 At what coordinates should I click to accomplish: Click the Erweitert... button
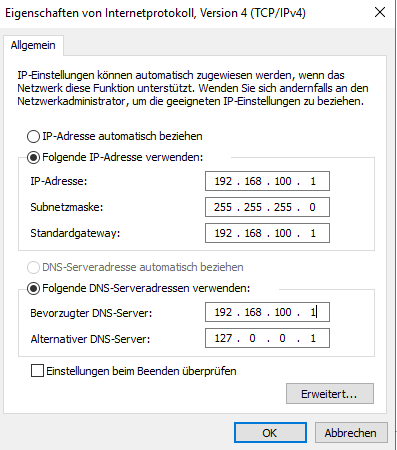(330, 394)
